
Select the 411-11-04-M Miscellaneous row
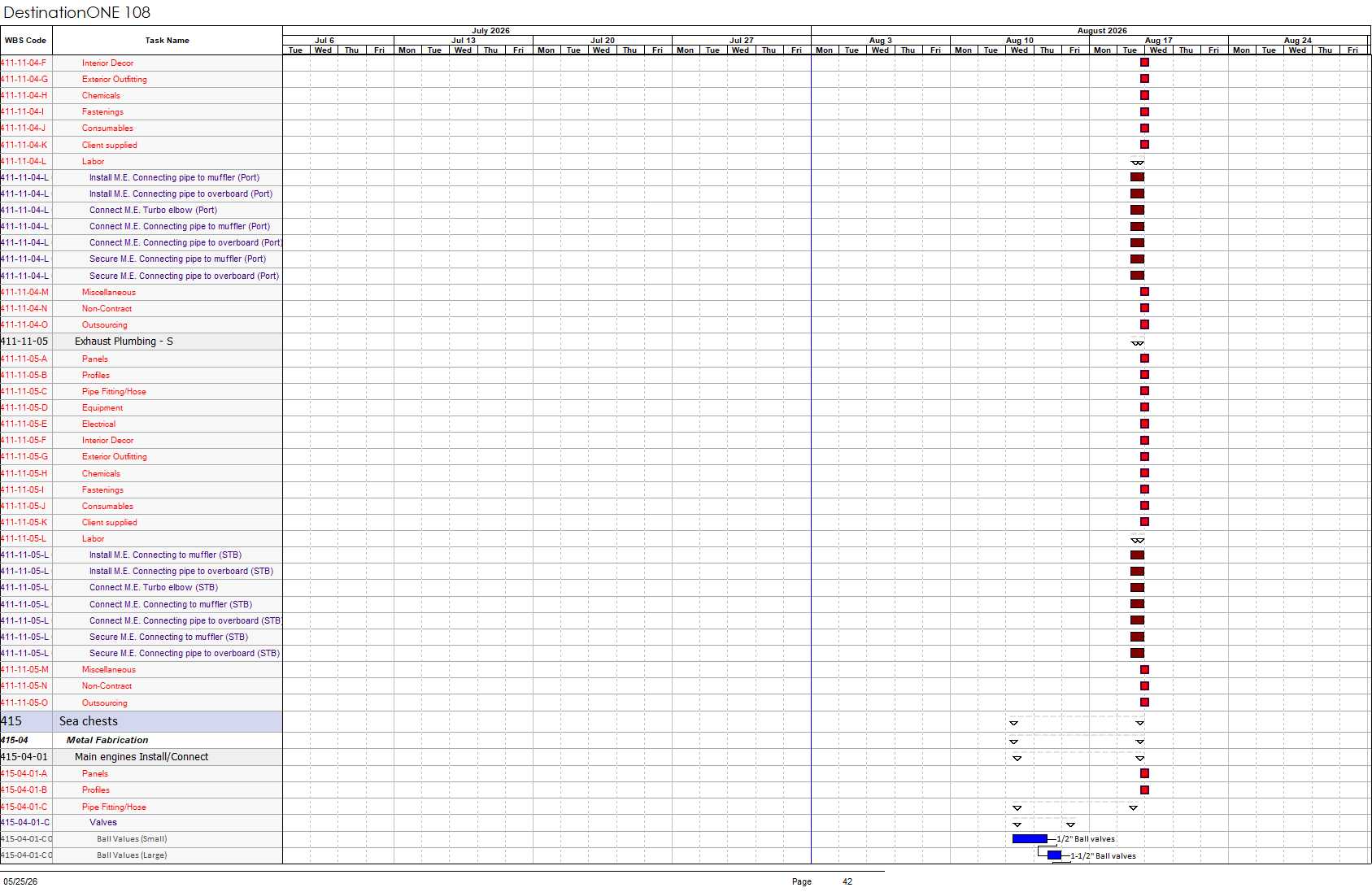[142, 292]
